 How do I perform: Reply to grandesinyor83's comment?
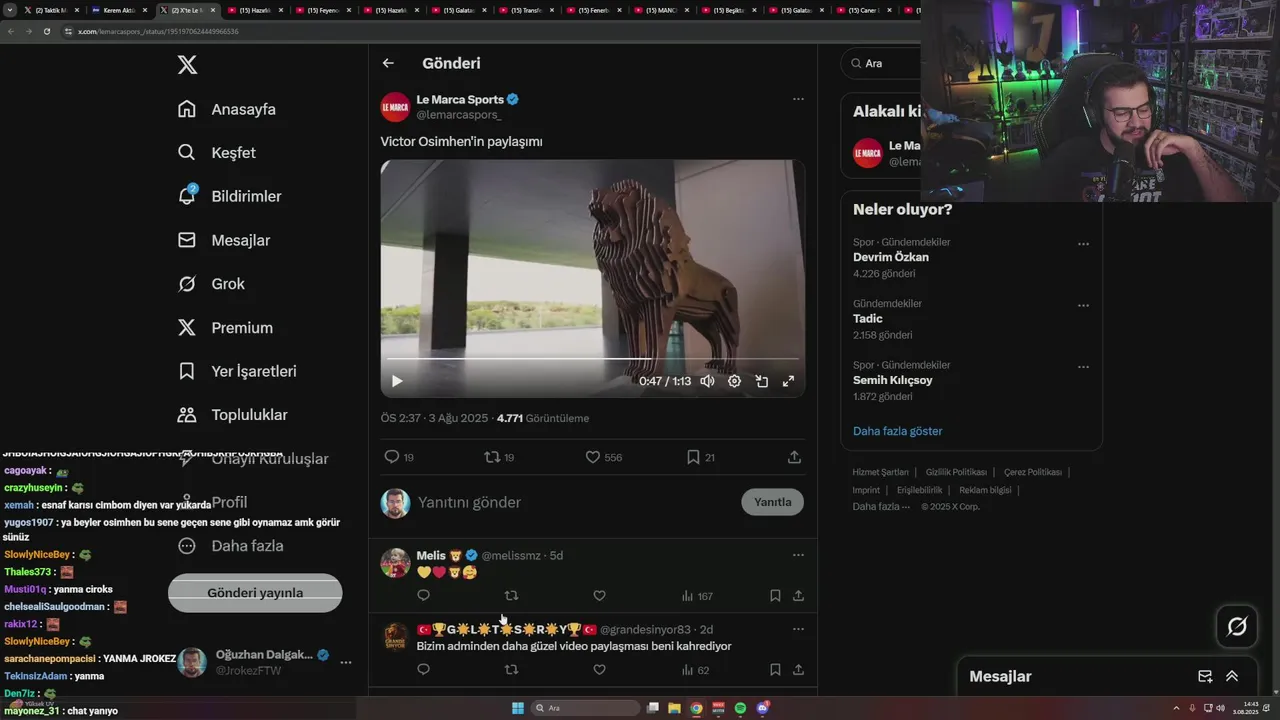point(423,670)
